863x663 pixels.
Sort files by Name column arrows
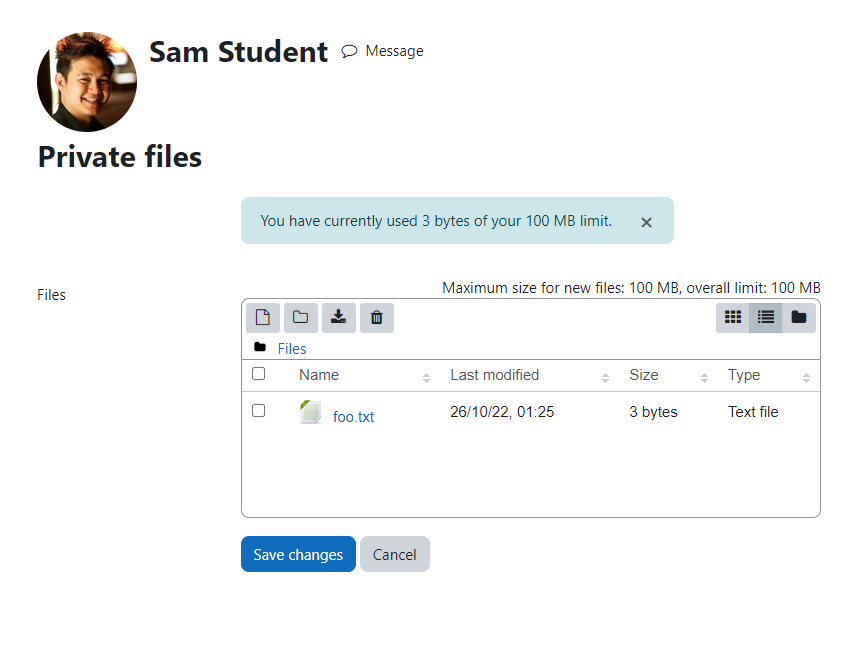pyautogui.click(x=426, y=377)
